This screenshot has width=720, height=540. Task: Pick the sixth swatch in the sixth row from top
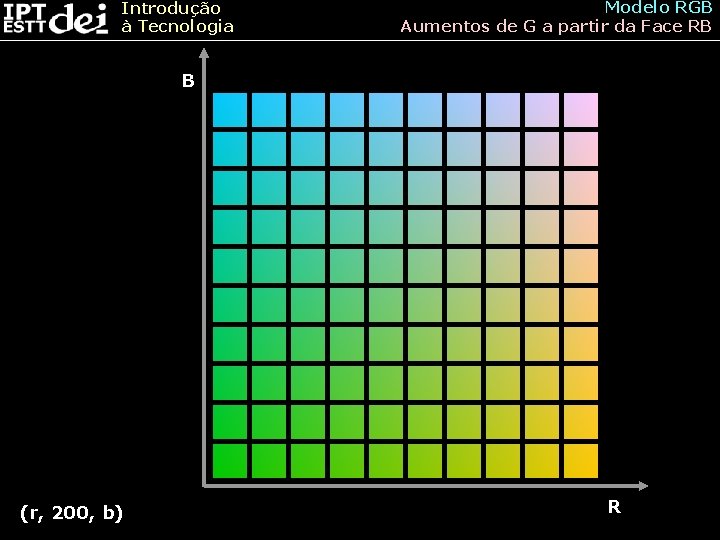pos(425,305)
